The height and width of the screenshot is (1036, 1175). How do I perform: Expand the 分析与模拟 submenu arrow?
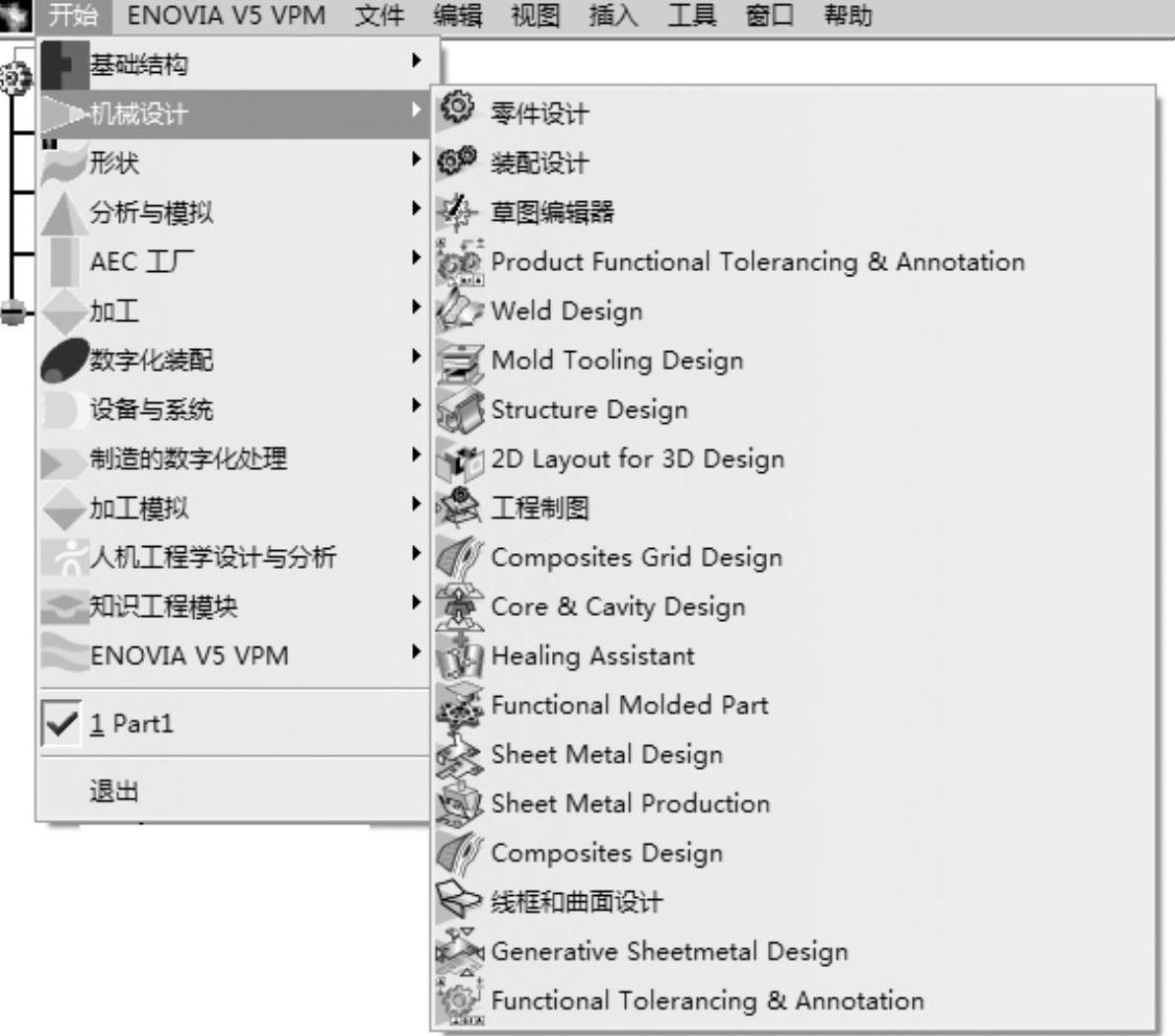[x=416, y=208]
